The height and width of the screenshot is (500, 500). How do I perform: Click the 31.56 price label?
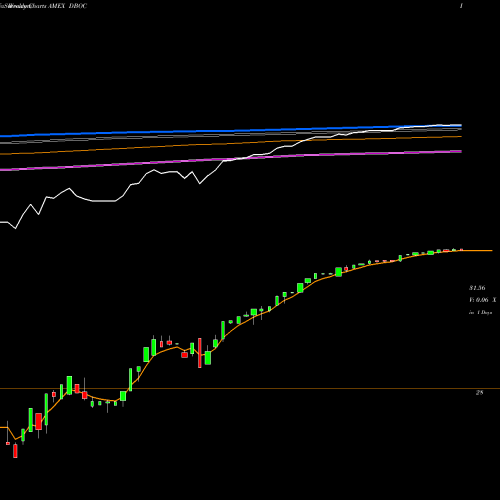coord(477,288)
